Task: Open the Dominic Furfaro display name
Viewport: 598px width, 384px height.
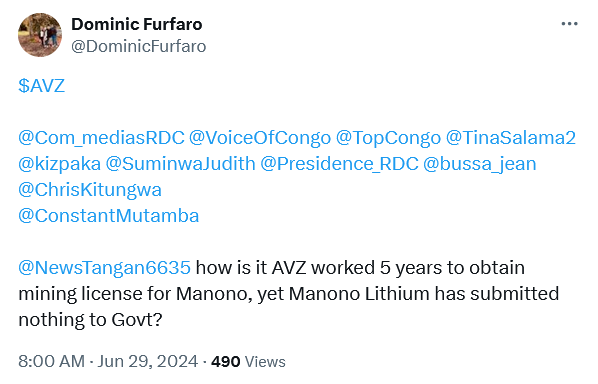Action: point(137,24)
